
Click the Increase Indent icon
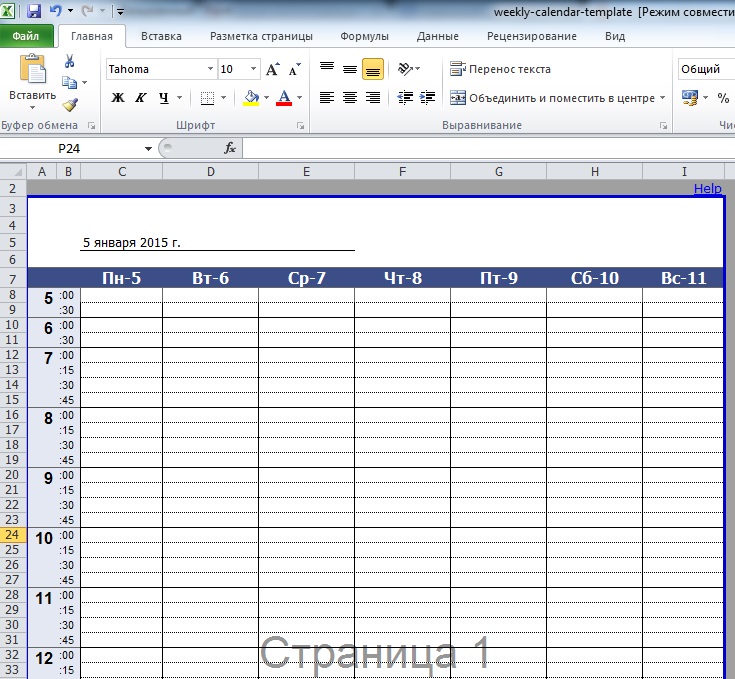[429, 98]
